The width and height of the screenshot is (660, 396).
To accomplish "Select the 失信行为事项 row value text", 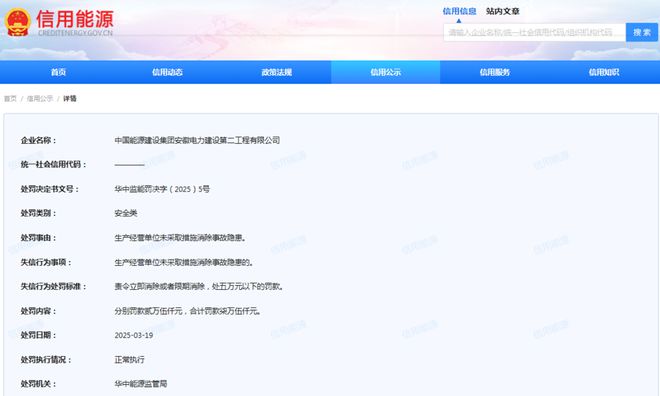I will point(184,262).
